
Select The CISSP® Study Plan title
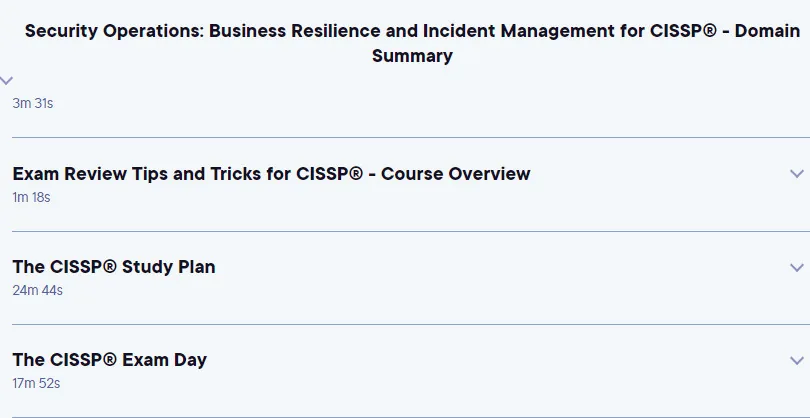click(x=114, y=267)
